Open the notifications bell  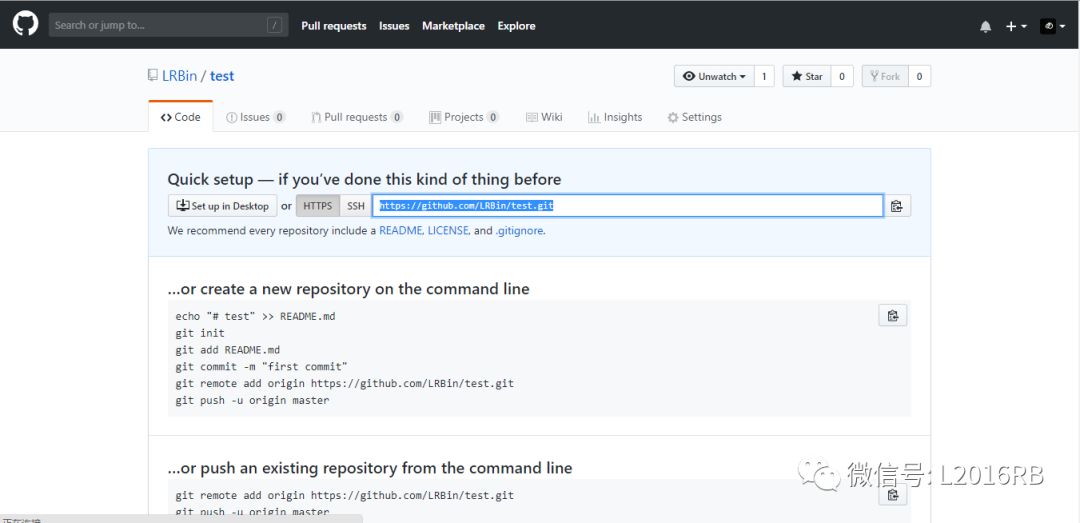(986, 26)
